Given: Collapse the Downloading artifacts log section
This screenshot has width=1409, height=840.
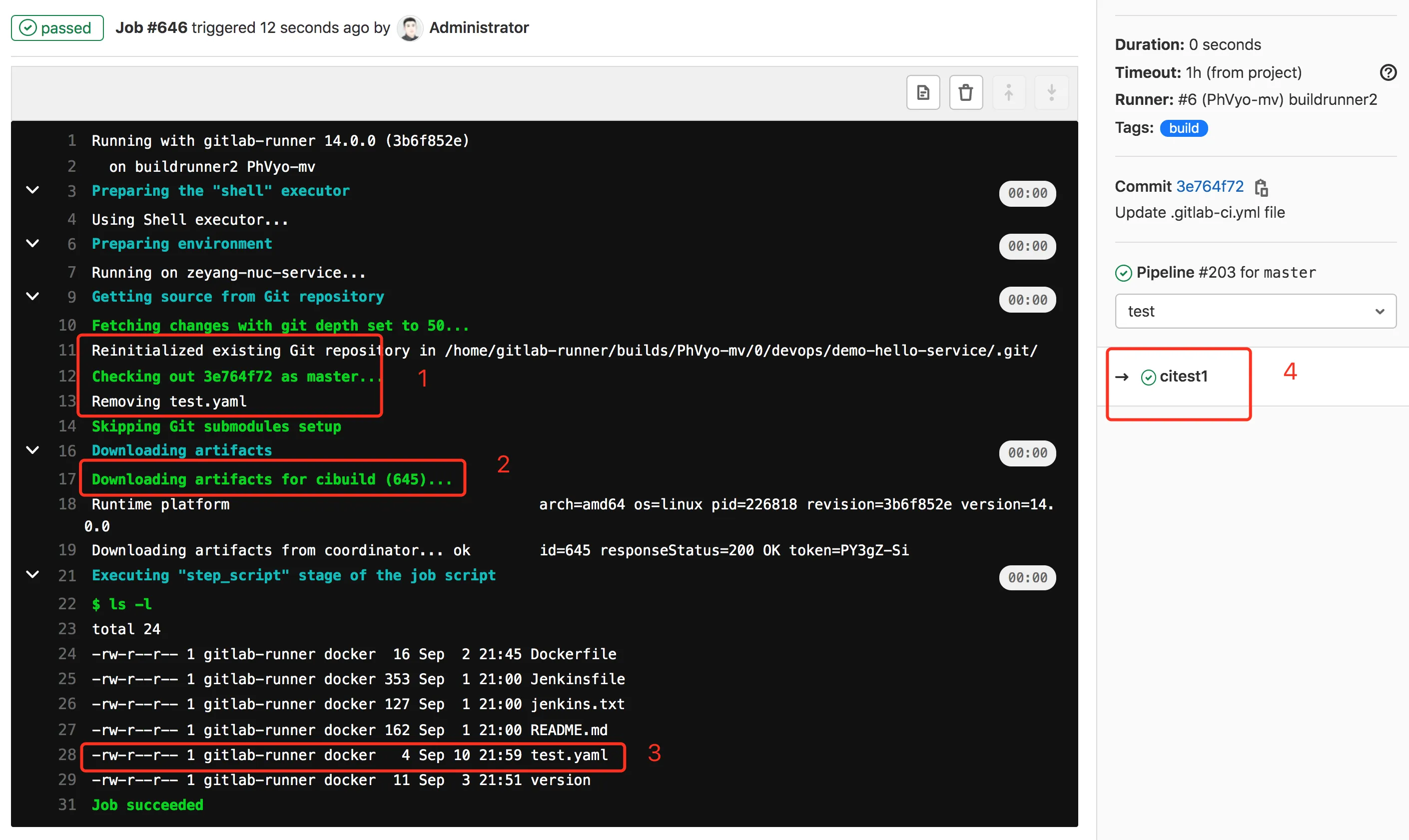Looking at the screenshot, I should pos(33,450).
